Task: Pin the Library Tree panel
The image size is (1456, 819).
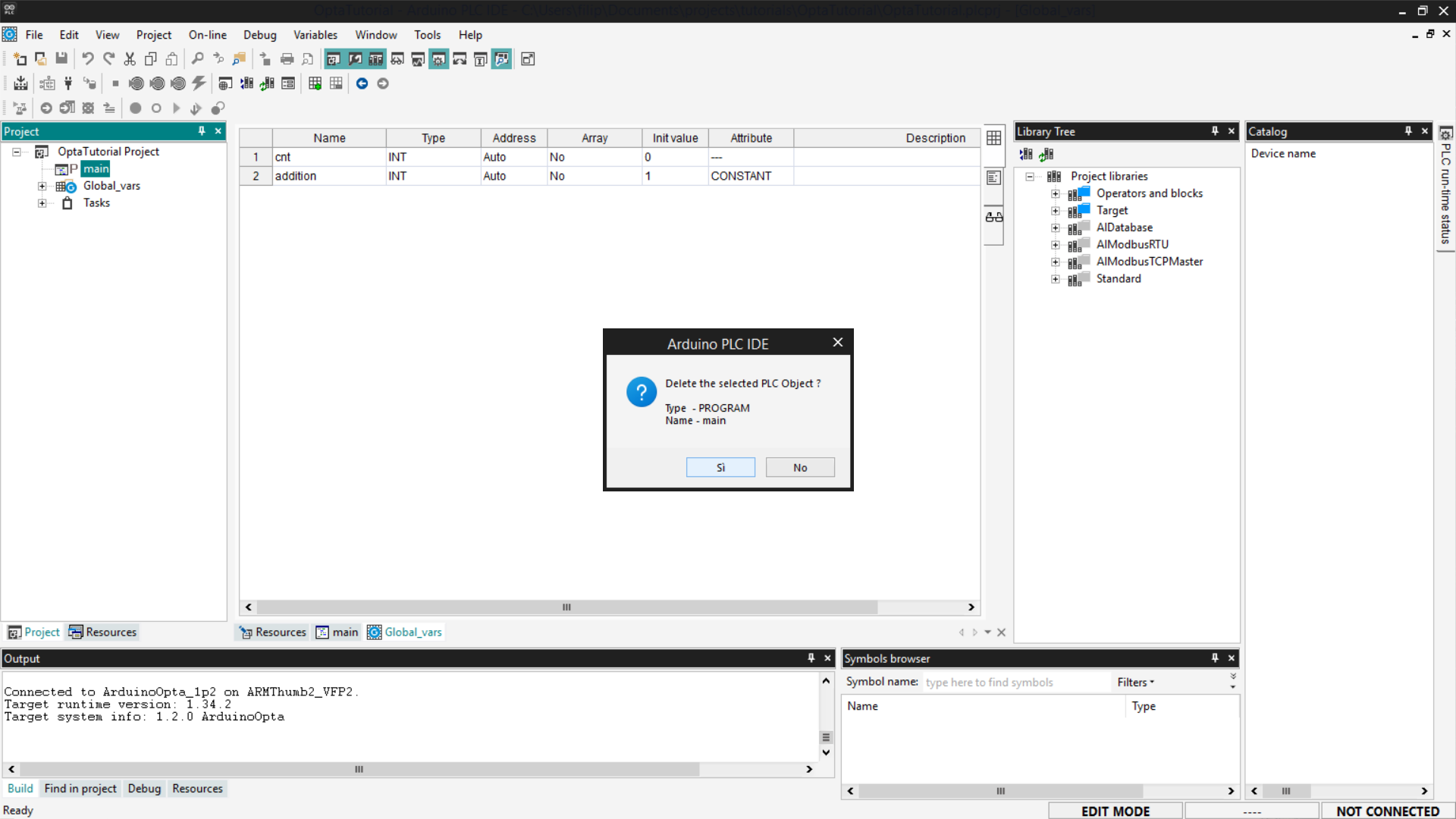Action: [x=1215, y=131]
